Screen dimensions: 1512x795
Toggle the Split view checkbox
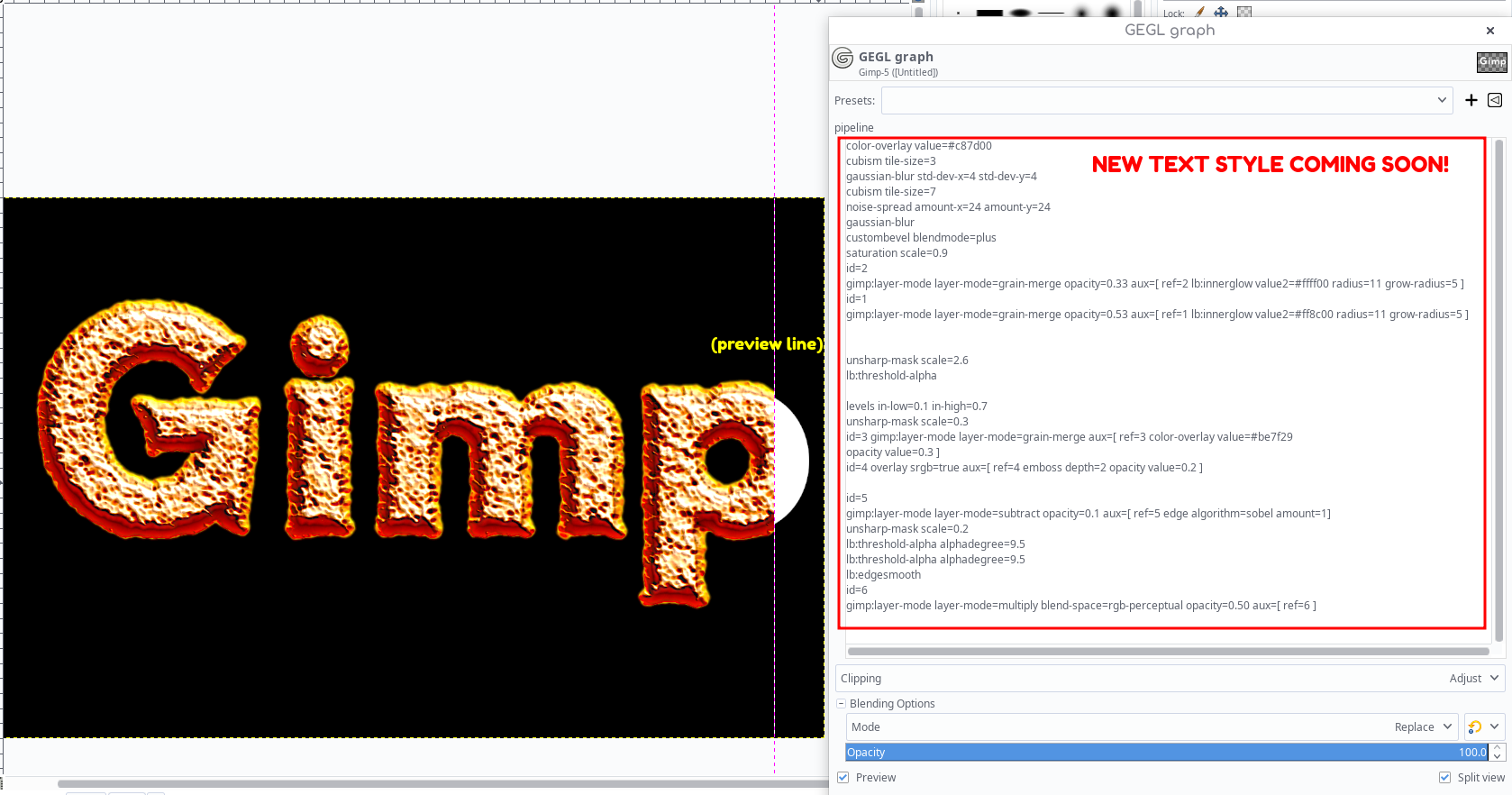[1445, 777]
